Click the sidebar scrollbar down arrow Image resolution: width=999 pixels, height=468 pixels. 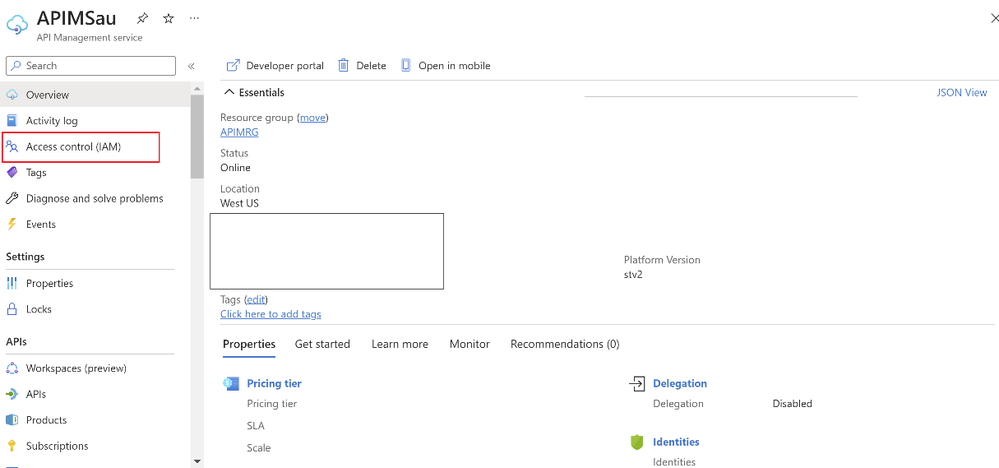point(197,461)
